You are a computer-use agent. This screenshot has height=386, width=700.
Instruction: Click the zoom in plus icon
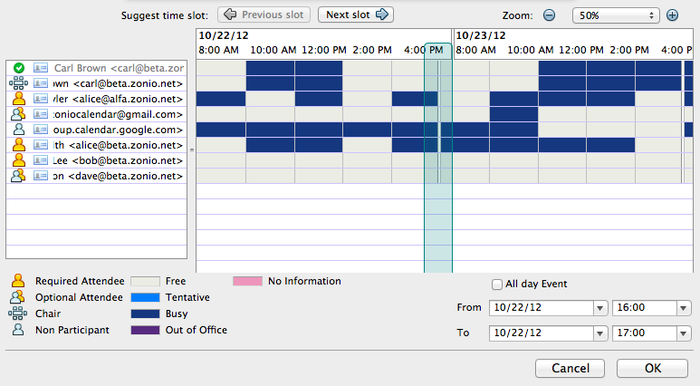click(672, 15)
